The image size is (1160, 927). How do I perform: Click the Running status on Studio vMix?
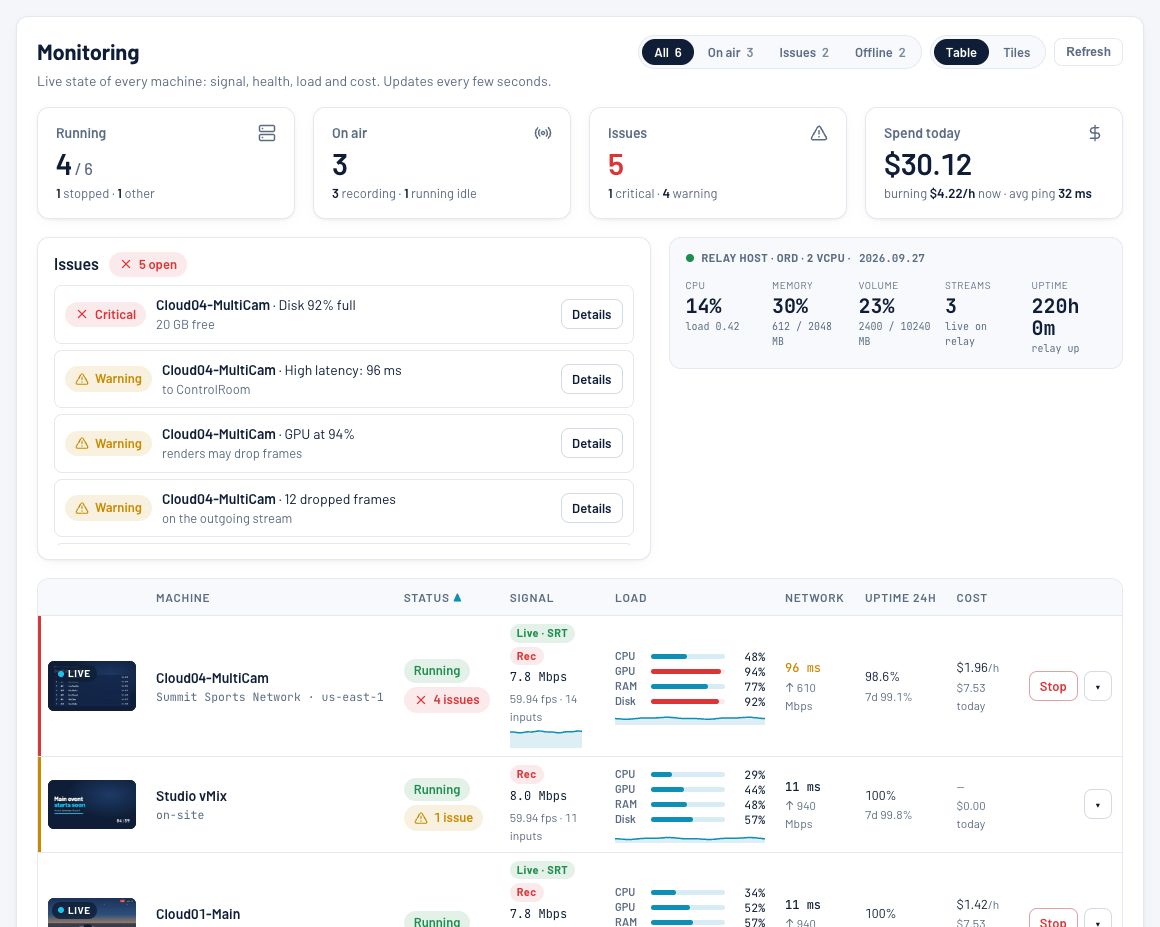pos(436,789)
